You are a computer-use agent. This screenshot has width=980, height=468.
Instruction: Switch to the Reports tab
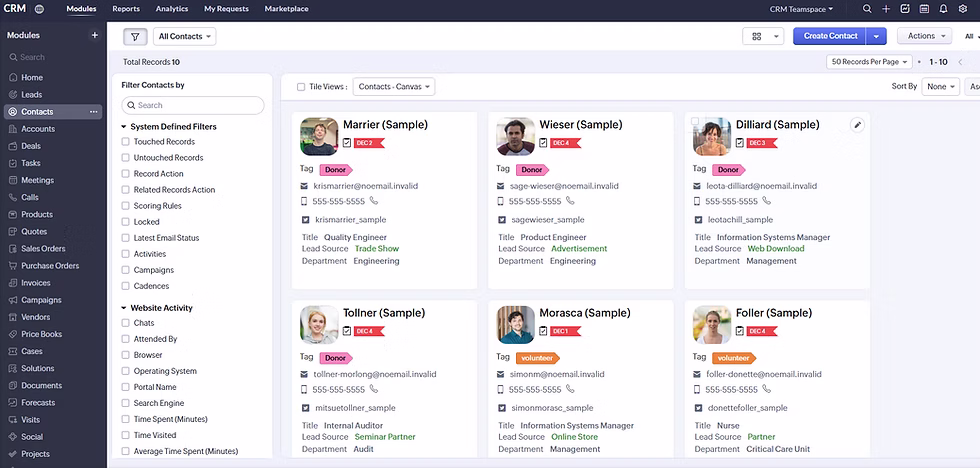(126, 9)
